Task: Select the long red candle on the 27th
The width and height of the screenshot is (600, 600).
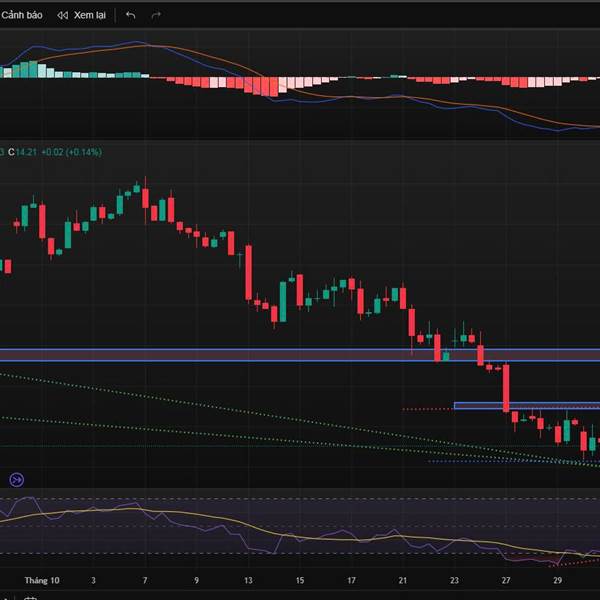Action: [506, 388]
